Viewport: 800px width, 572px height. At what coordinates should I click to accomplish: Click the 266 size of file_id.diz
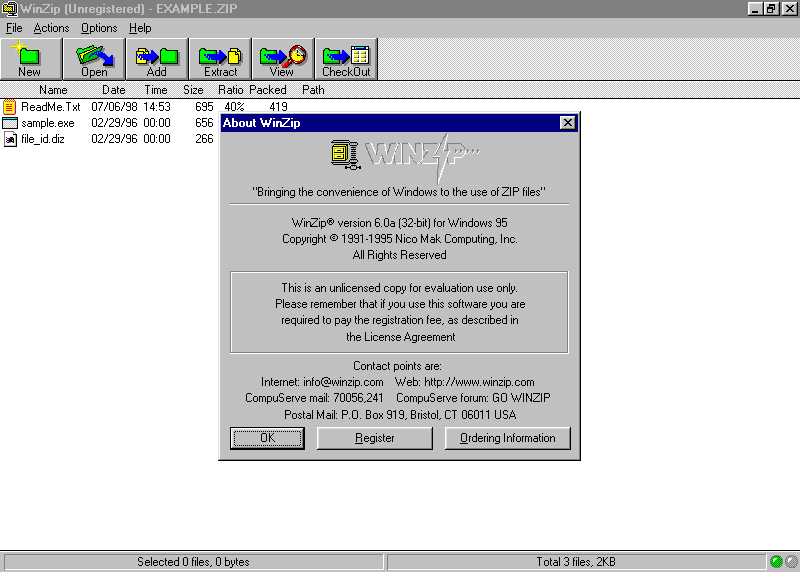coord(204,139)
